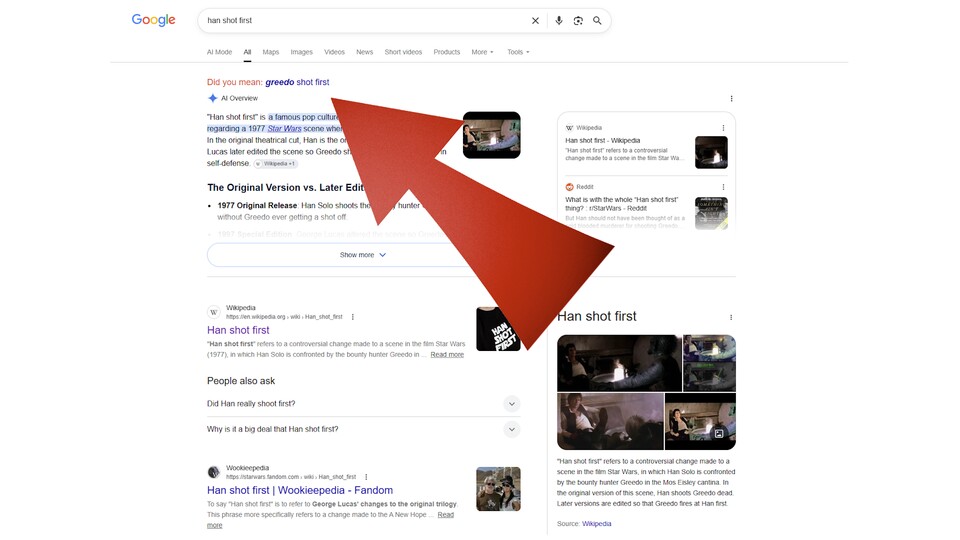This screenshot has height=540, width=960.
Task: Open the Images tab
Action: (301, 52)
